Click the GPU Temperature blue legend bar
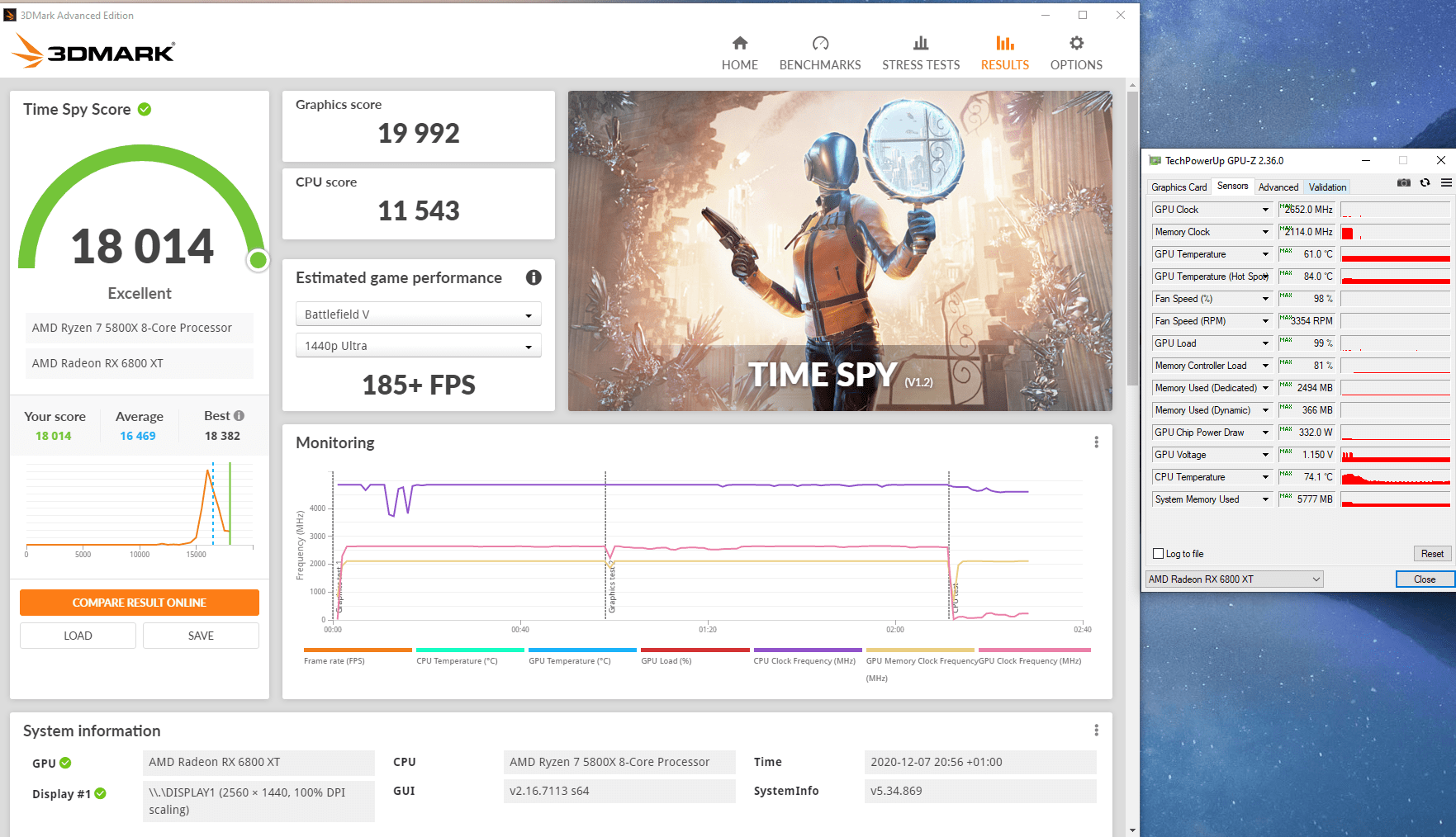This screenshot has width=1456, height=837. pyautogui.click(x=582, y=650)
